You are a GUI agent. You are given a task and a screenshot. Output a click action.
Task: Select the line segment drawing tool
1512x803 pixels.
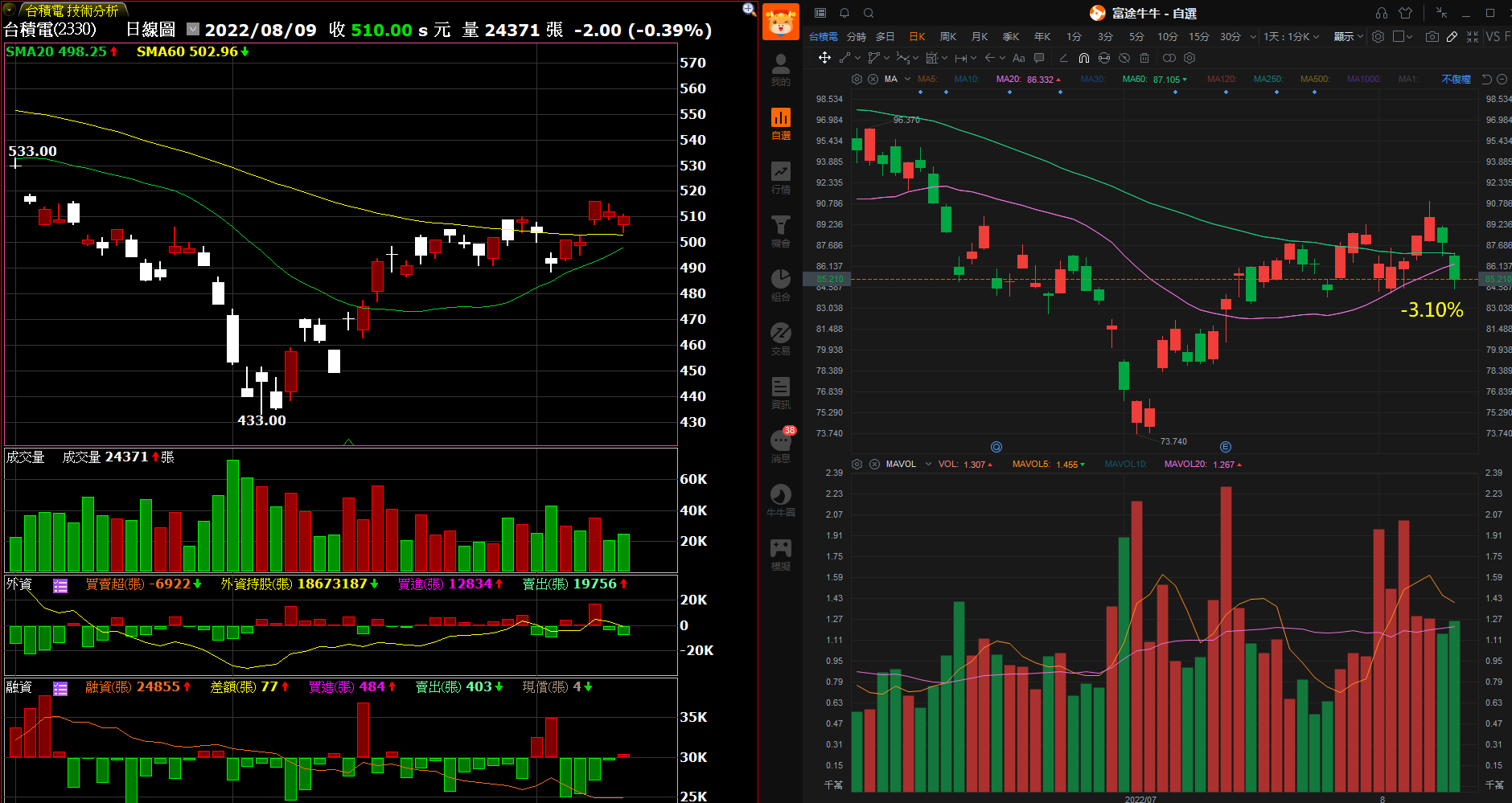coord(844,58)
